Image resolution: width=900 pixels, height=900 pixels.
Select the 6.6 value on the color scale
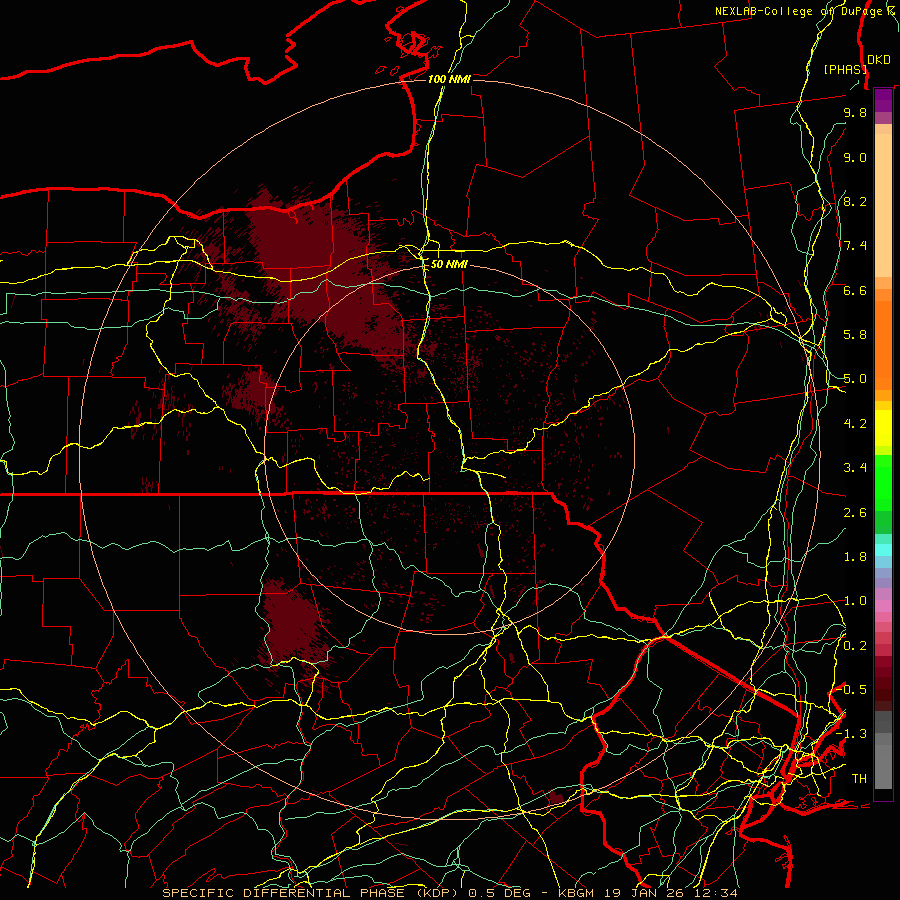[855, 290]
